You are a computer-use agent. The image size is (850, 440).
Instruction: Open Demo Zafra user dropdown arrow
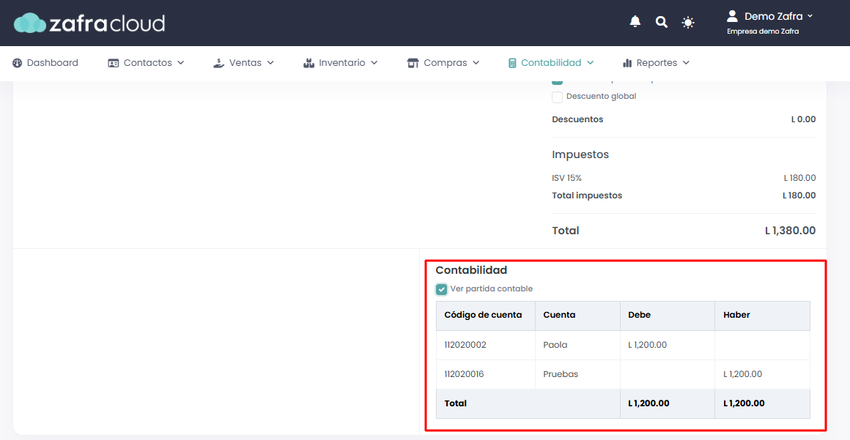click(810, 16)
